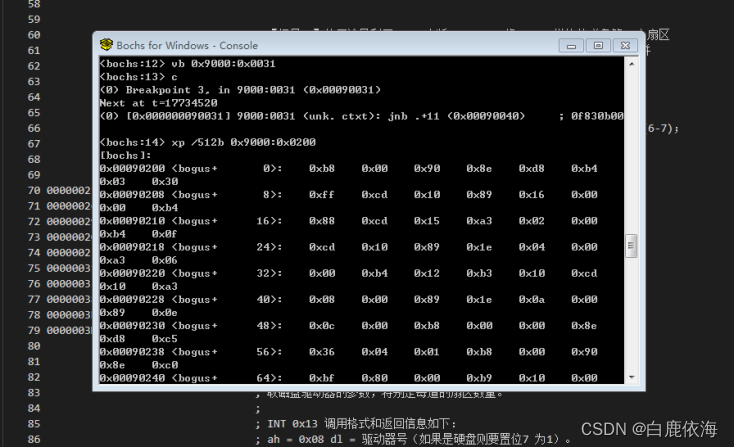The height and width of the screenshot is (448, 734).
Task: Click the address 0x00090228 in console
Action: [132, 300]
